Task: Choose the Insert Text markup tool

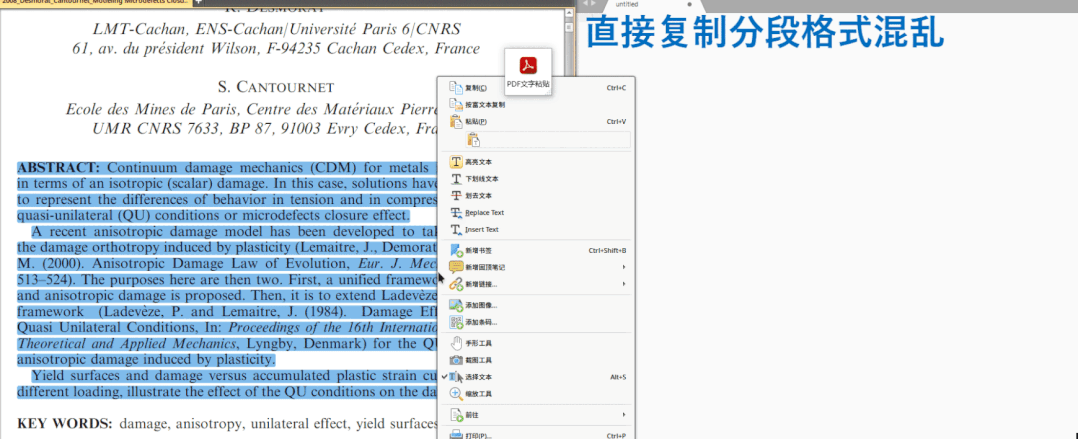Action: click(536, 229)
